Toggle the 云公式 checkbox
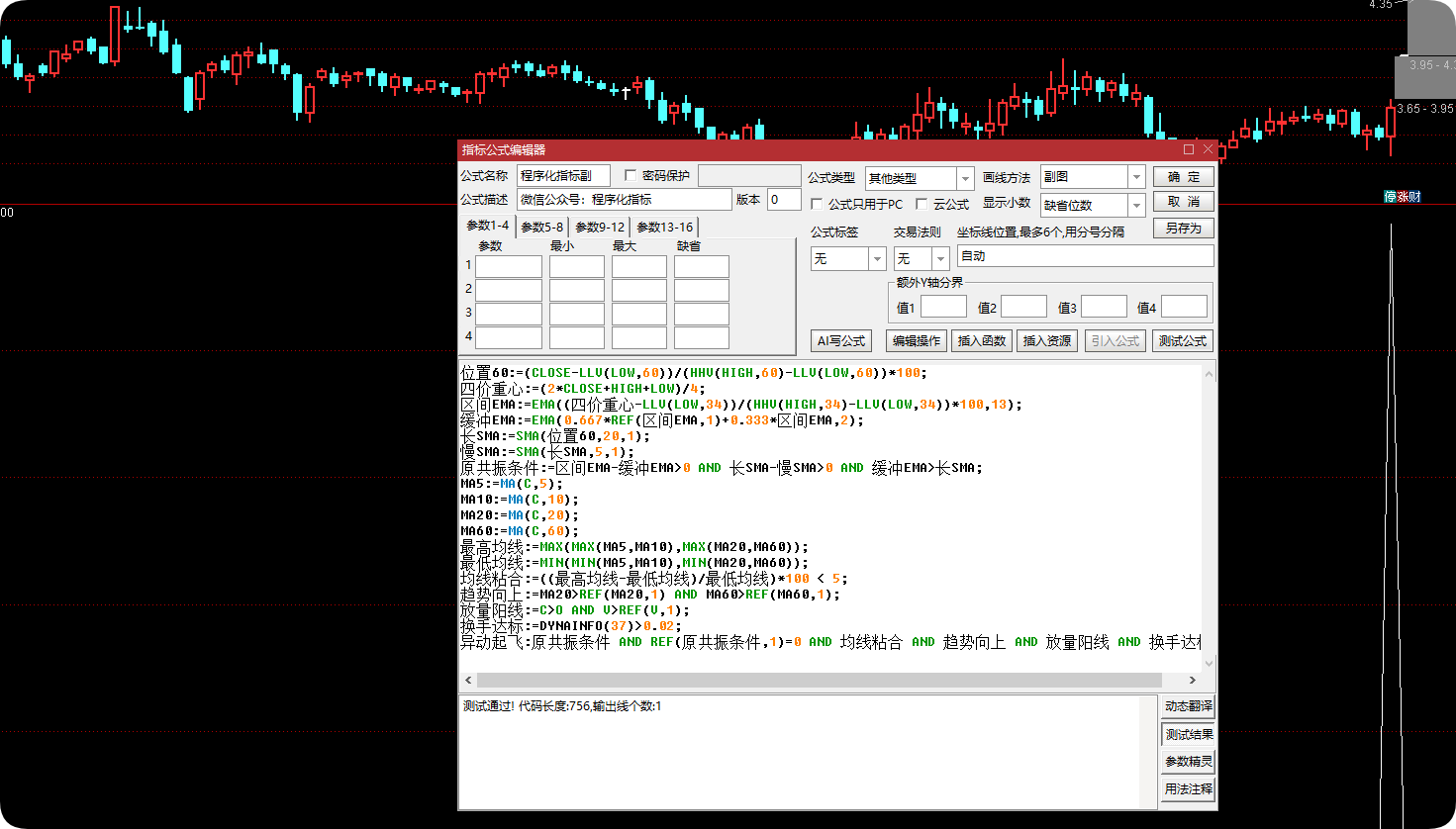 922,204
